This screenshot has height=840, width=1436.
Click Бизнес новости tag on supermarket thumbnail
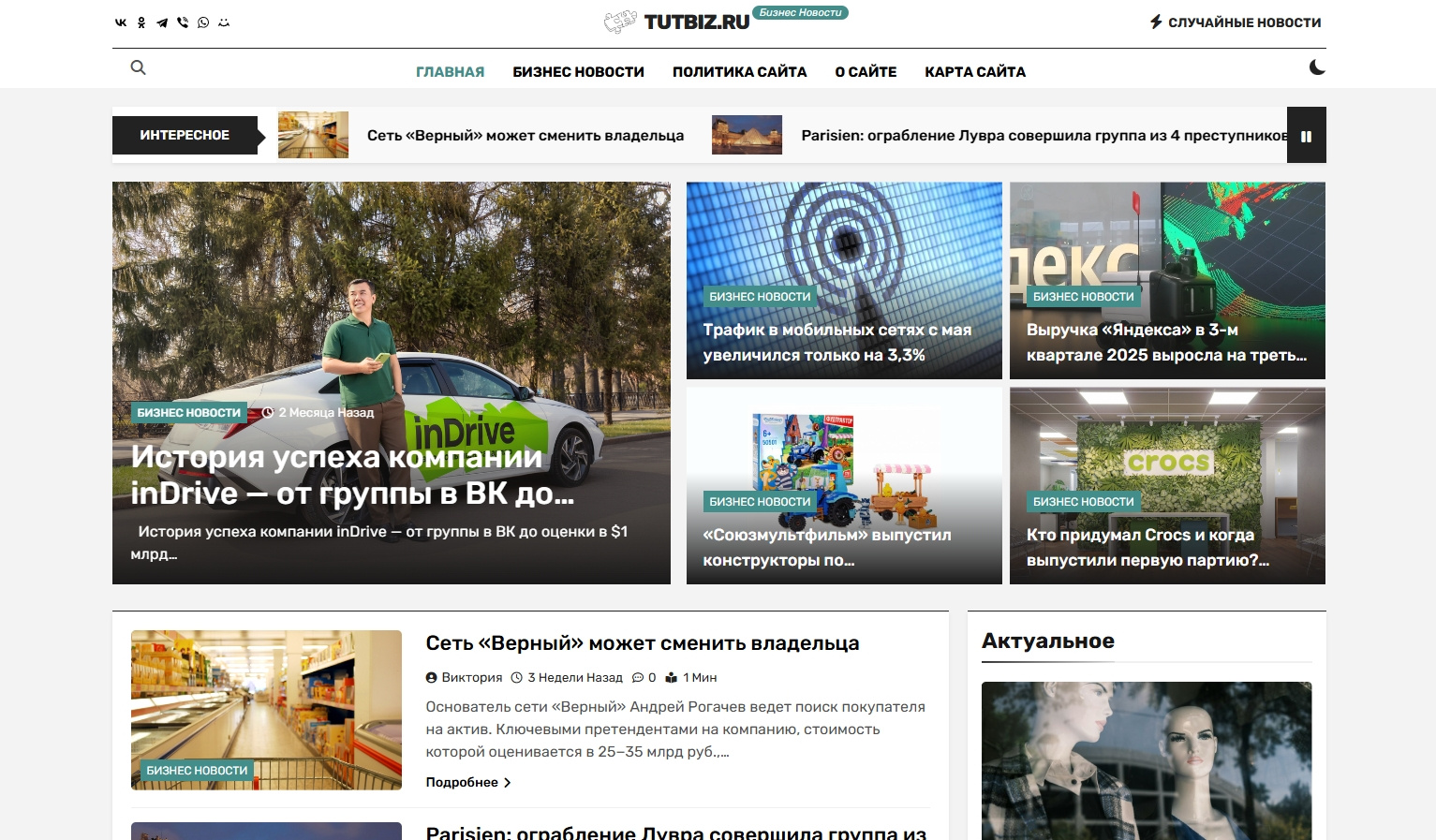(x=198, y=771)
